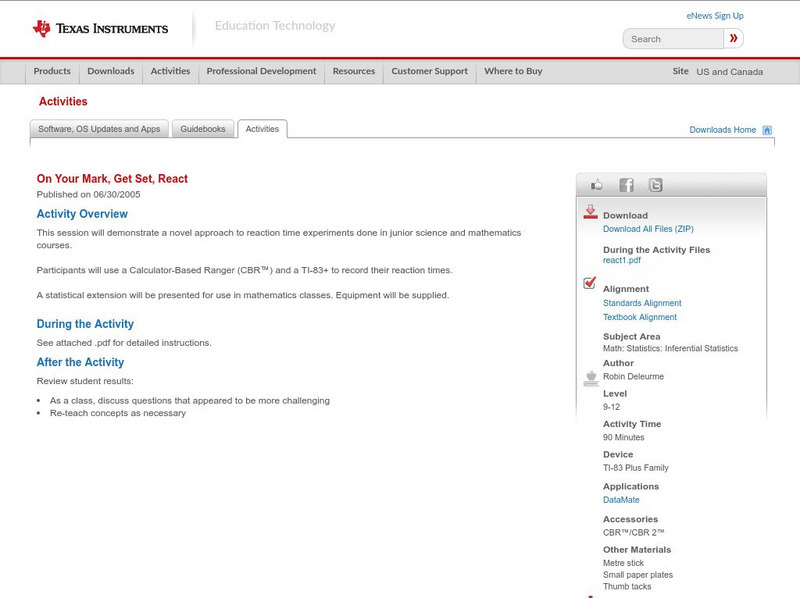Click the Review student results text

(x=85, y=381)
